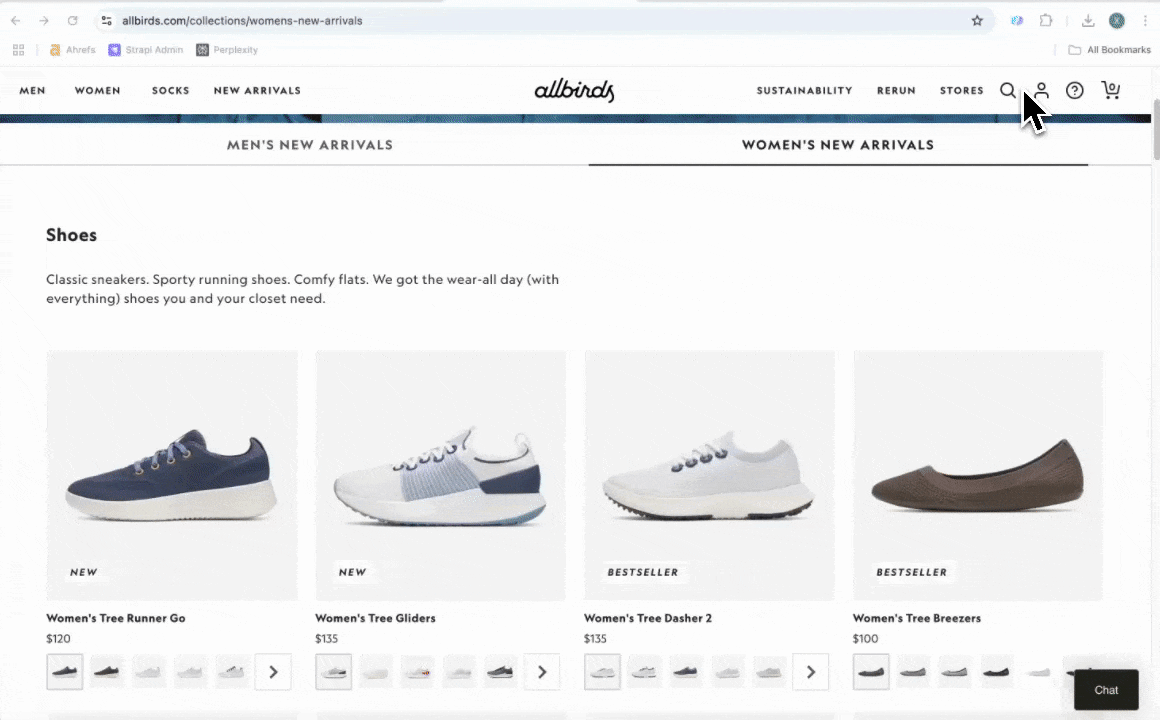This screenshot has height=720, width=1160.
Task: Open the shopping cart icon
Action: coord(1110,90)
